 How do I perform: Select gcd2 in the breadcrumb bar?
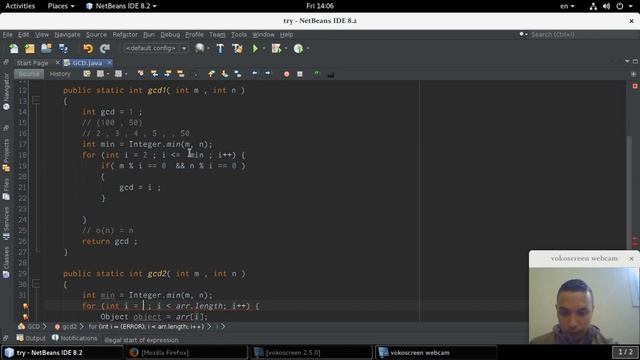(66, 327)
